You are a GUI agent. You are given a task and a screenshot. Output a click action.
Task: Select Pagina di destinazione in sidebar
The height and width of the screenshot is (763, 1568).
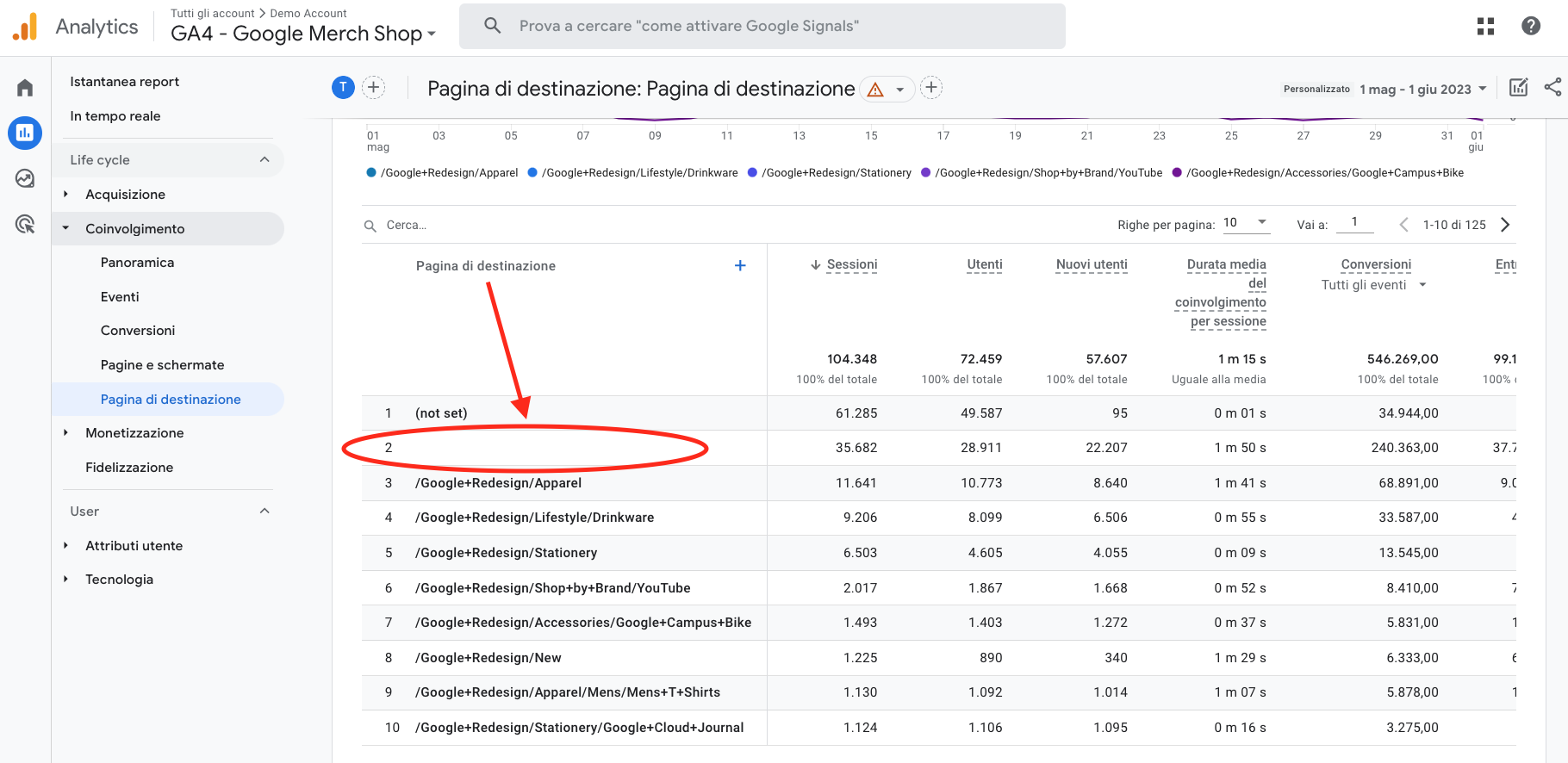pos(171,400)
